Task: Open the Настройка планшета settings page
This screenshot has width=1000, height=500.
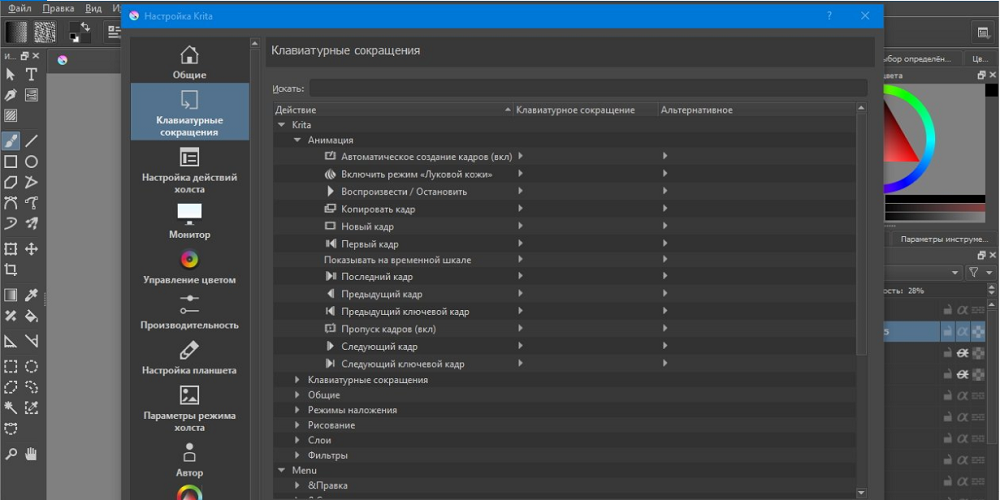Action: (x=189, y=356)
